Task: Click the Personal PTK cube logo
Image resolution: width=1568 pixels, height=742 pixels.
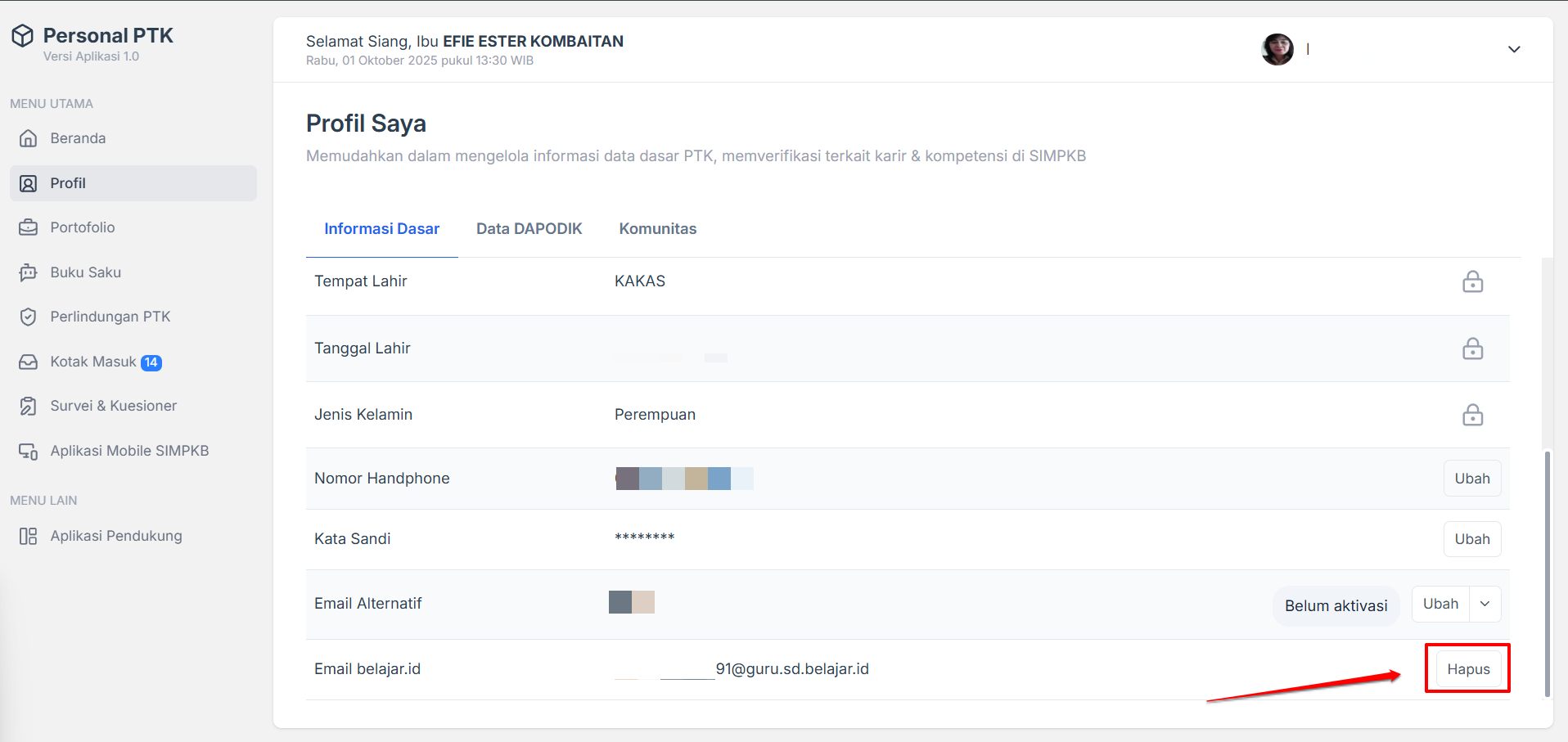Action: point(23,36)
